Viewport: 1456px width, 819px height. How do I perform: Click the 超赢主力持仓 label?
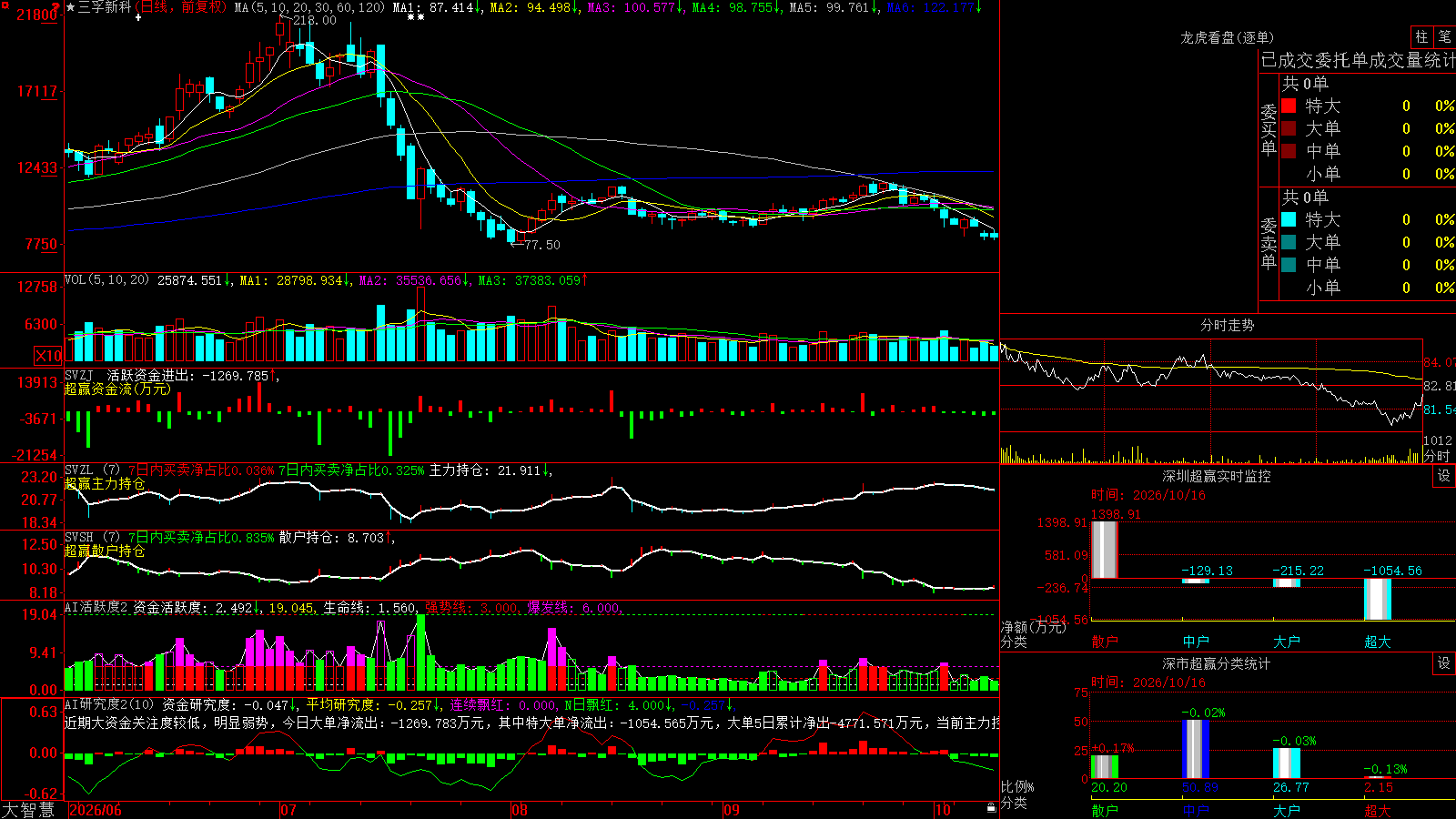tap(105, 483)
